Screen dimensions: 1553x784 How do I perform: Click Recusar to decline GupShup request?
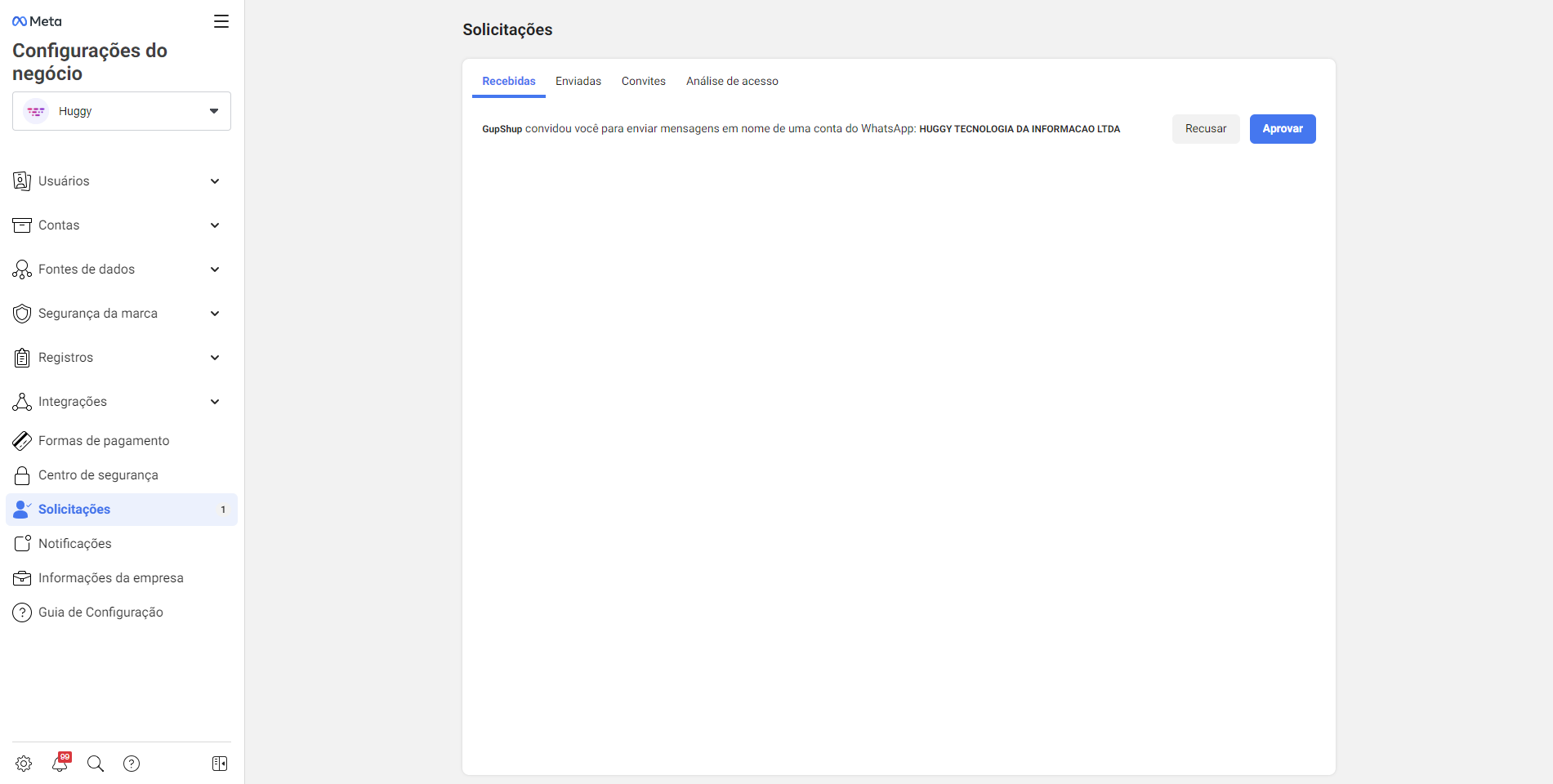(x=1206, y=129)
